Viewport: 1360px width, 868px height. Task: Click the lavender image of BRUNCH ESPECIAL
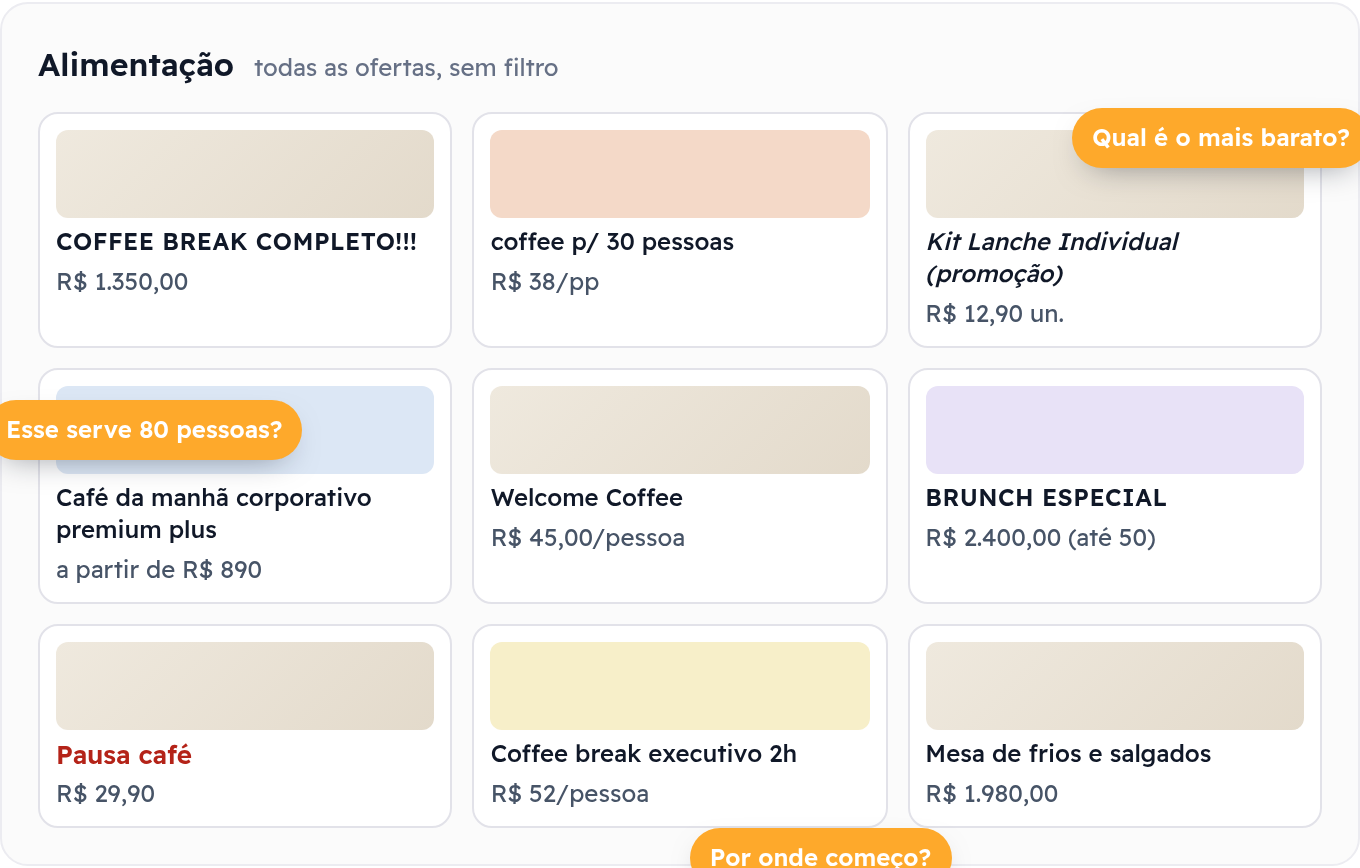coord(1115,430)
